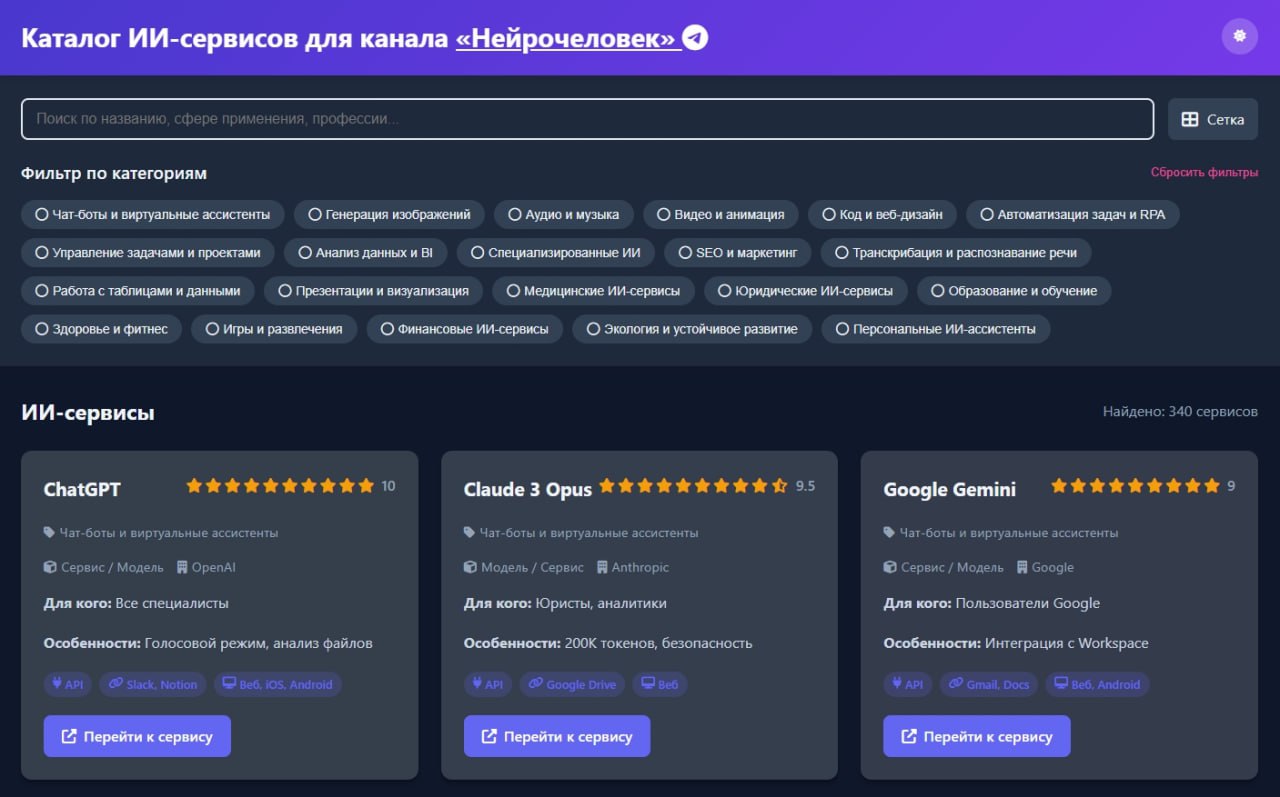Click the Google Drive badge on the Claude card
Viewport: 1280px width, 797px height.
click(x=572, y=684)
